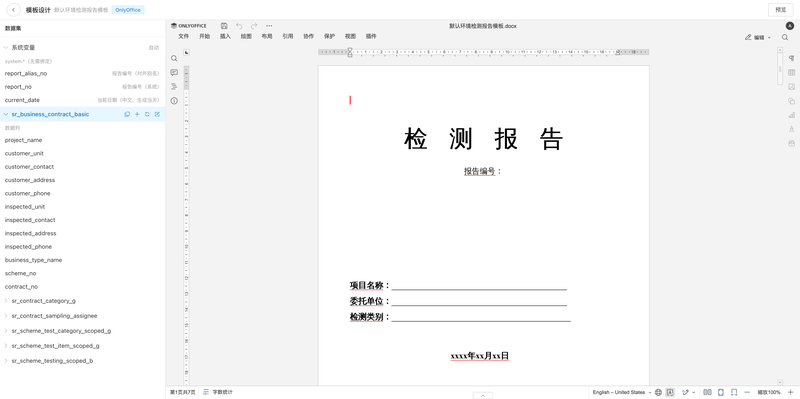Expand the sr_scheme_test_item_scoped_g dataset

click(x=6, y=346)
